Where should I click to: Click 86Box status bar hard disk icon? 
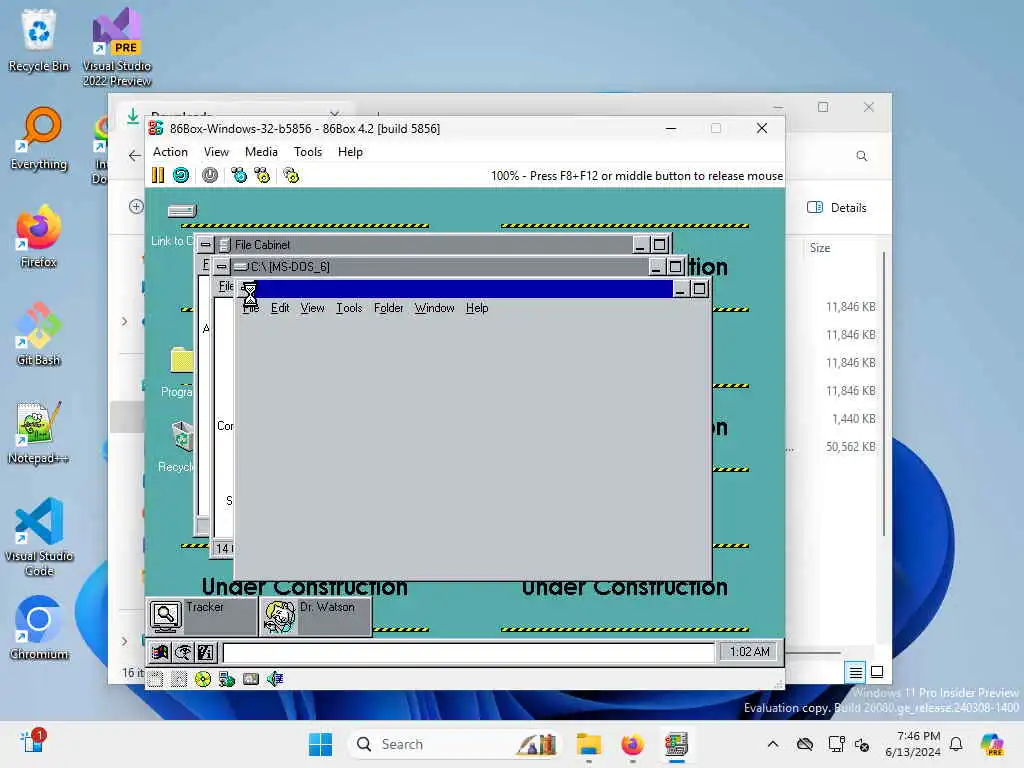pyautogui.click(x=251, y=679)
